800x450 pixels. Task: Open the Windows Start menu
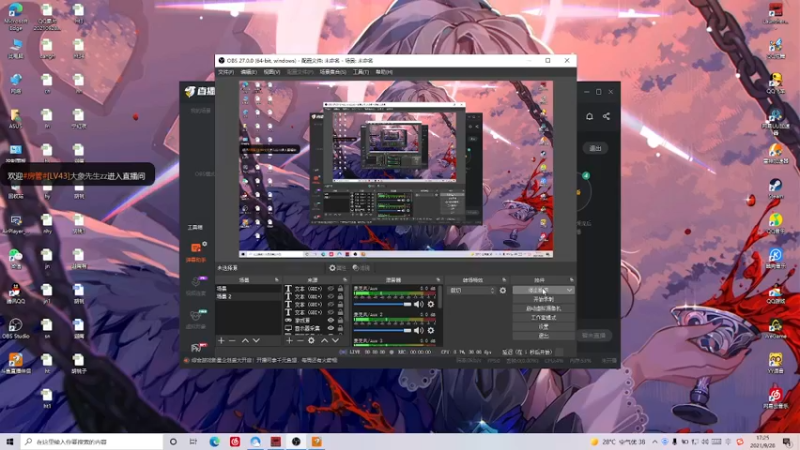point(10,442)
